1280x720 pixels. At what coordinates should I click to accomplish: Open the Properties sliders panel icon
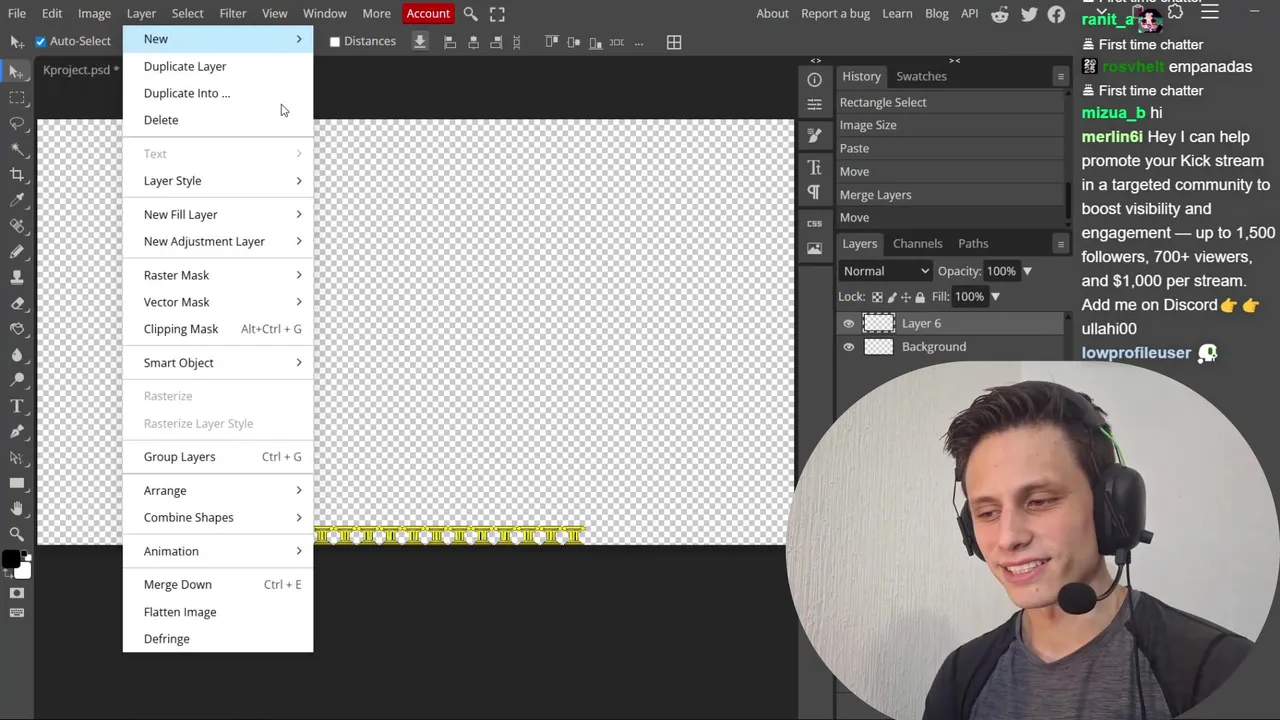pos(814,104)
